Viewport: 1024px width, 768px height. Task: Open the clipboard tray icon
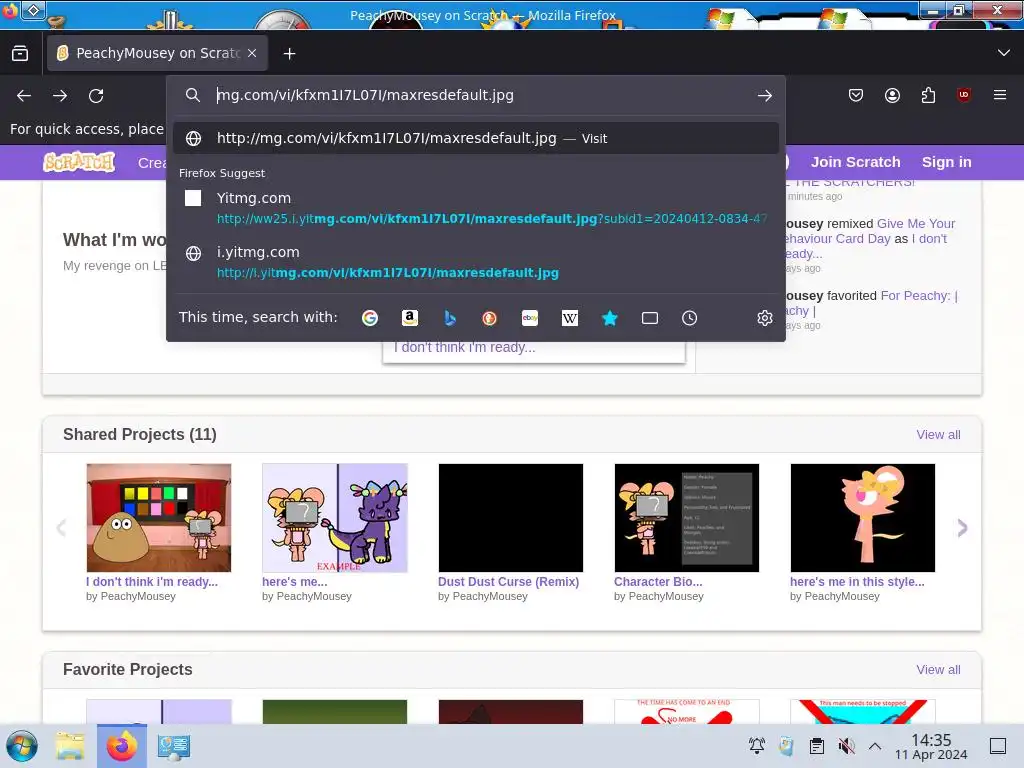816,746
